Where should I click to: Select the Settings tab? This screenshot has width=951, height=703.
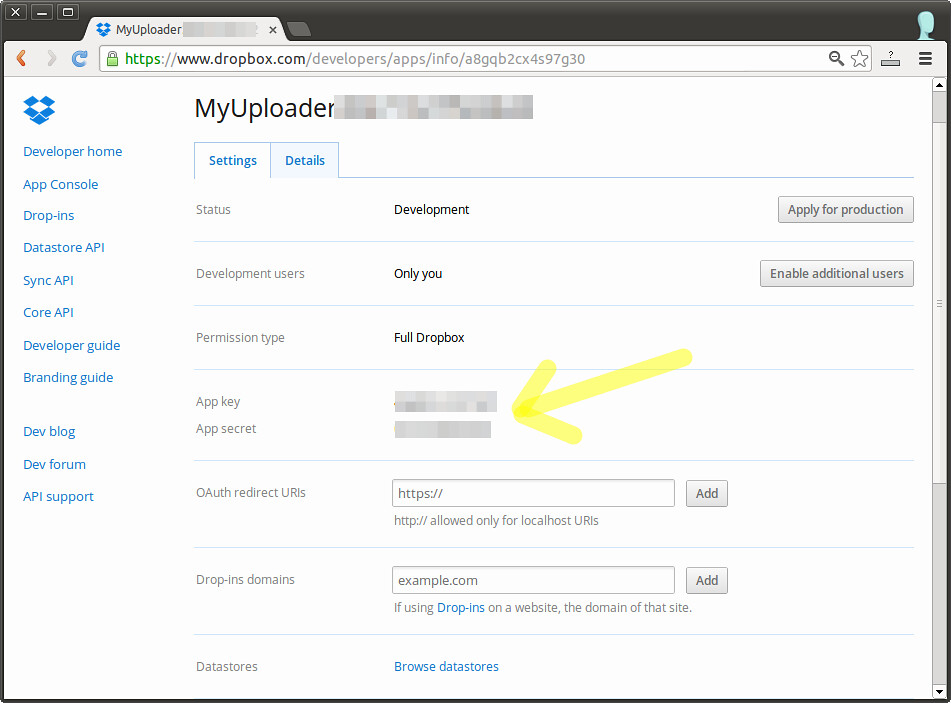click(x=232, y=160)
